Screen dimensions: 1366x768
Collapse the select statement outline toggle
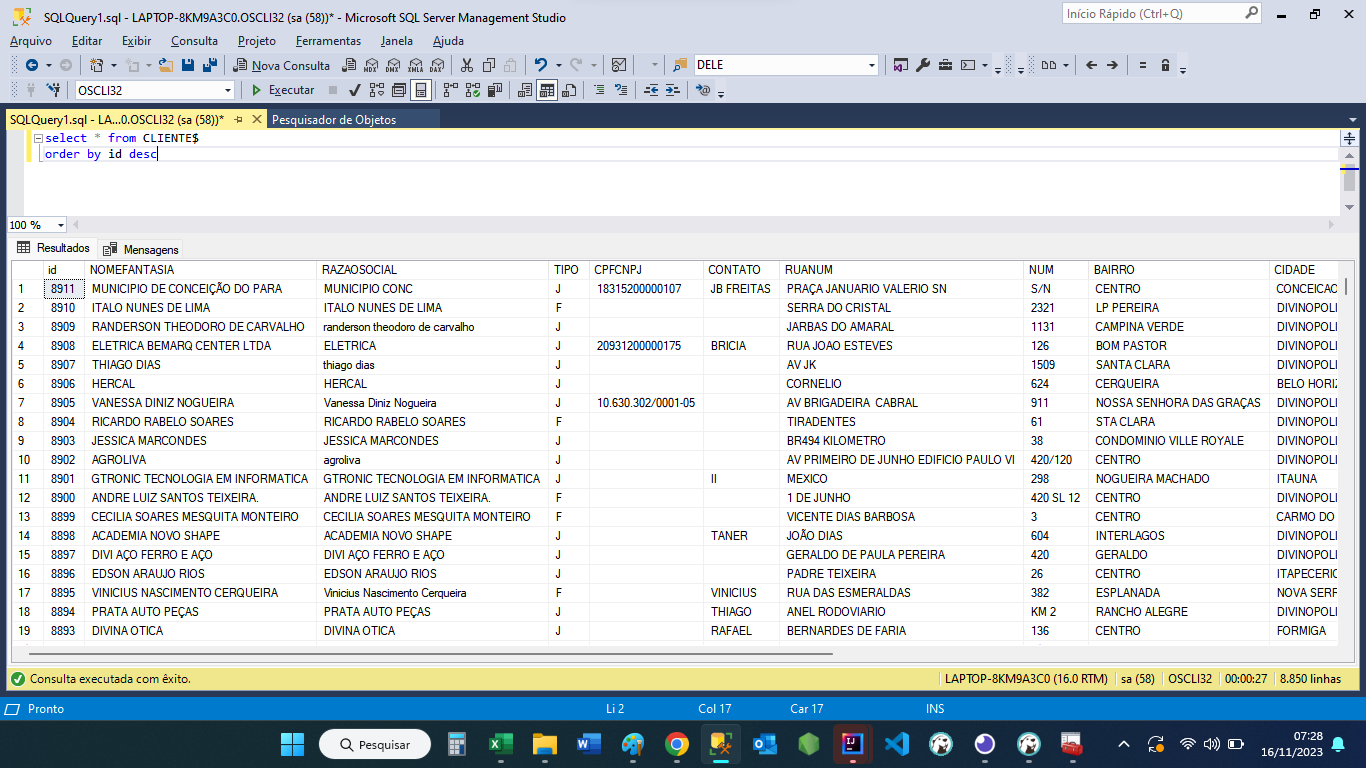38,138
